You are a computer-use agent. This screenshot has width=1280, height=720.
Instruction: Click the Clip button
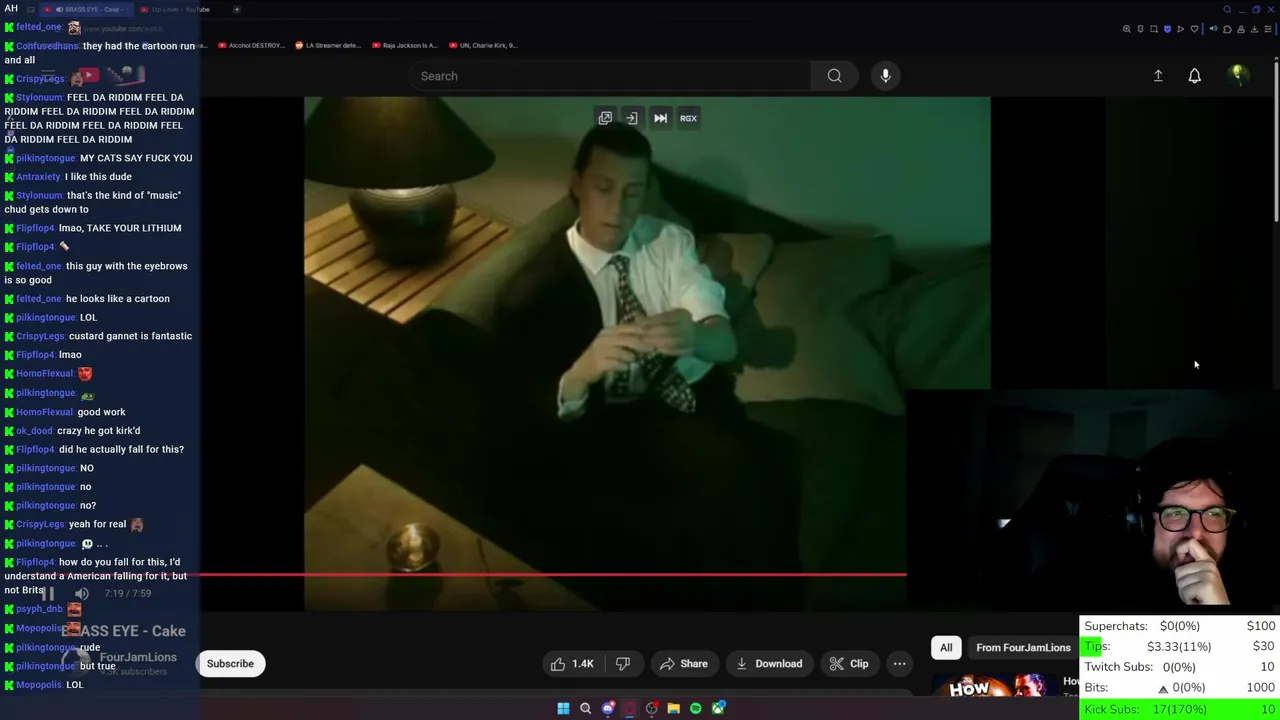coord(849,664)
